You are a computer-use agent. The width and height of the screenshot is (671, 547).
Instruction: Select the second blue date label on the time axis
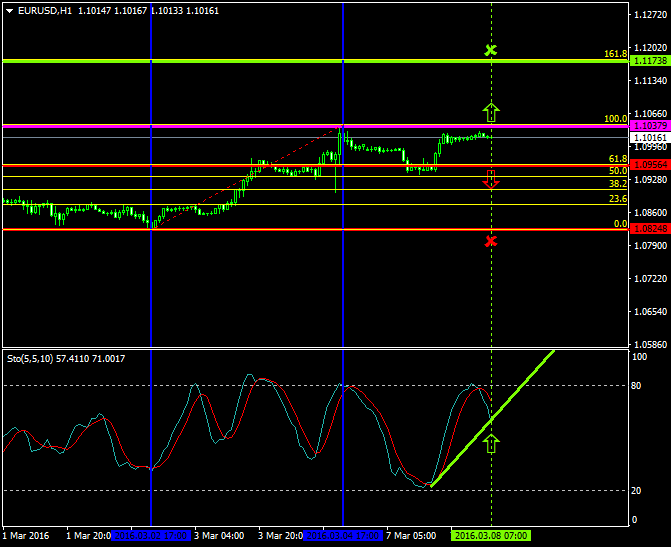point(343,536)
